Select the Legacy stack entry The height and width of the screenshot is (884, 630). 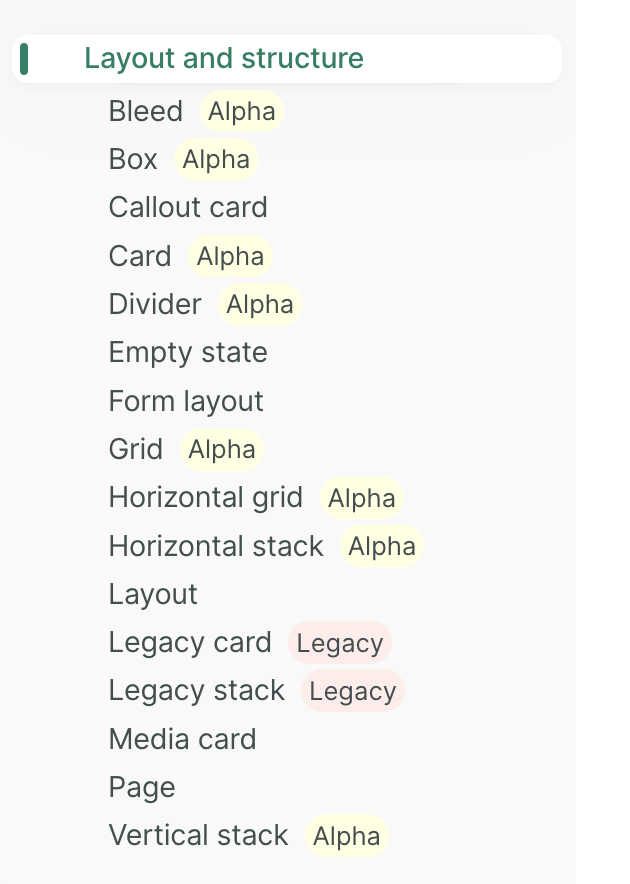(196, 690)
